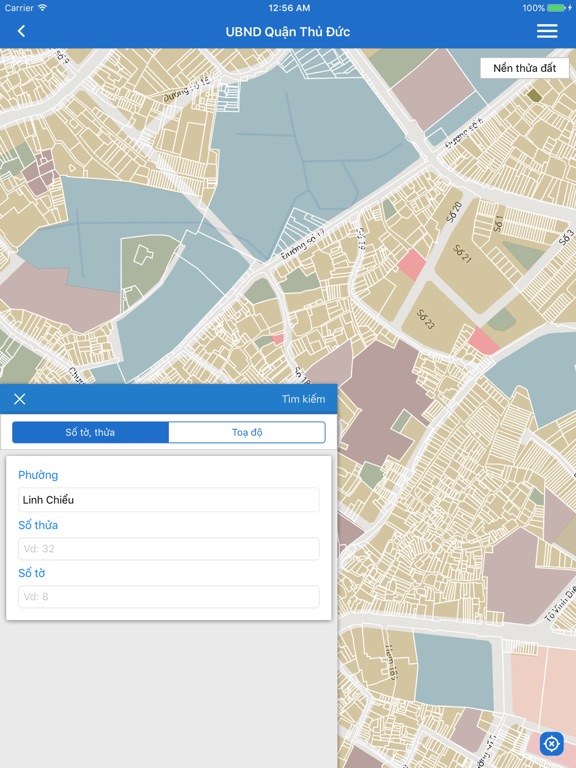Screen dimensions: 576x768
Task: Close the search panel with X
Action: coord(20,399)
